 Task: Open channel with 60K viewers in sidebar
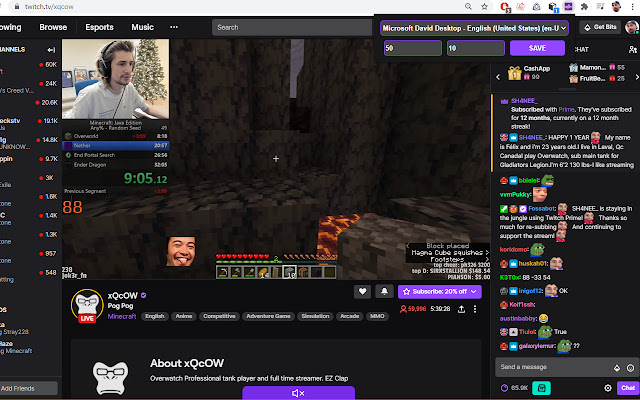pos(31,68)
